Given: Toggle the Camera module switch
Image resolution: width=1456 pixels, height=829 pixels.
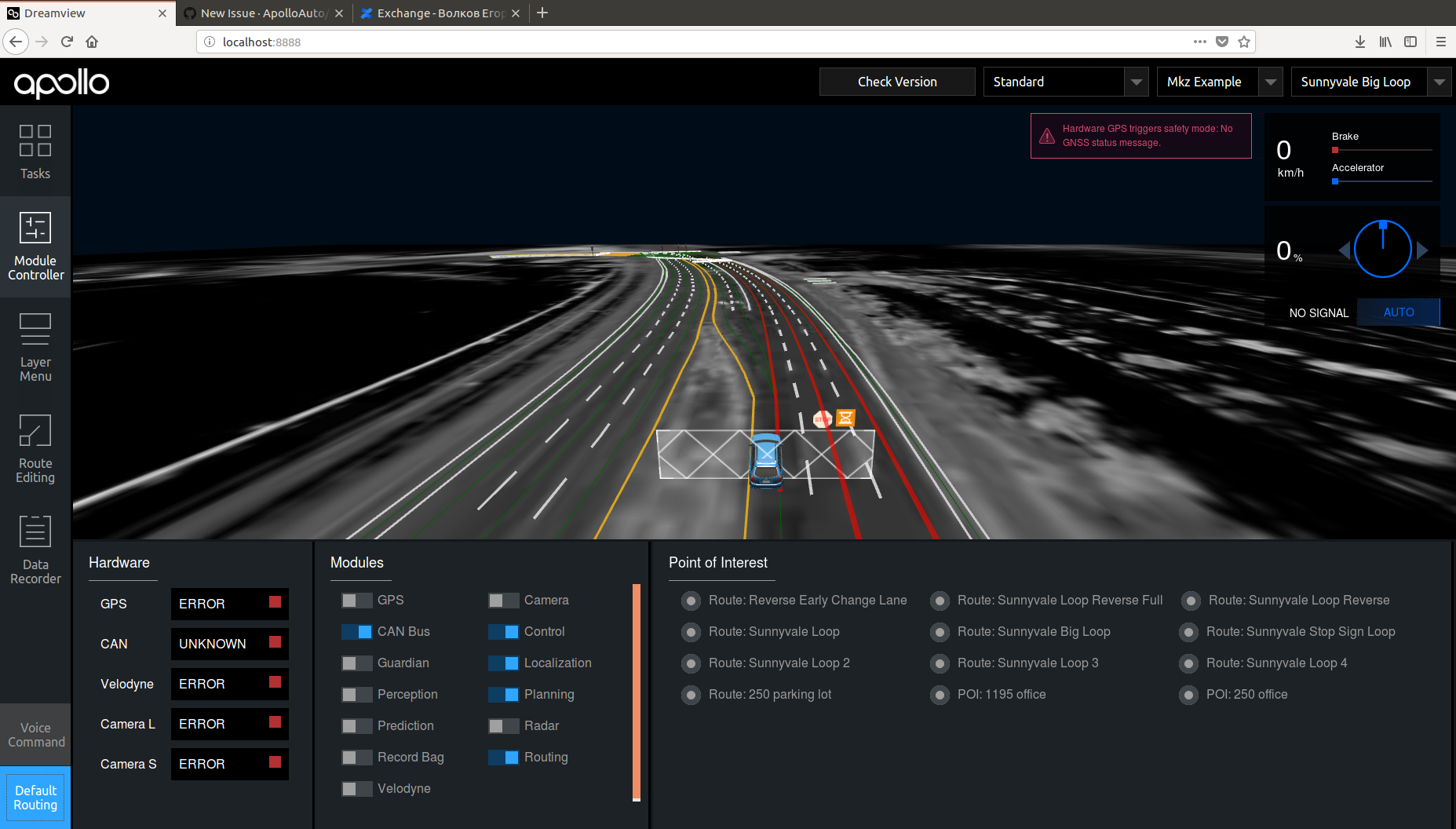Looking at the screenshot, I should pos(503,601).
